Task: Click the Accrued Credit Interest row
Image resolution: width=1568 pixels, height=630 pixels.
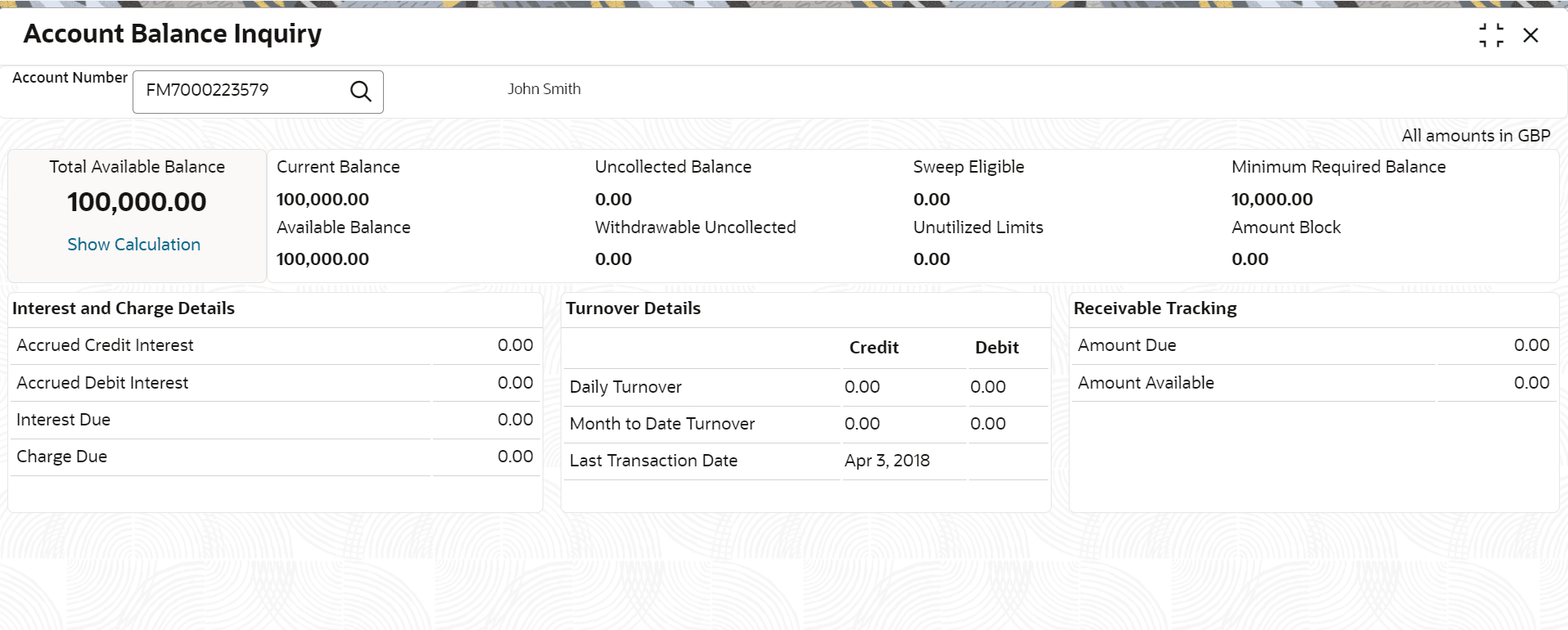Action: click(x=105, y=345)
